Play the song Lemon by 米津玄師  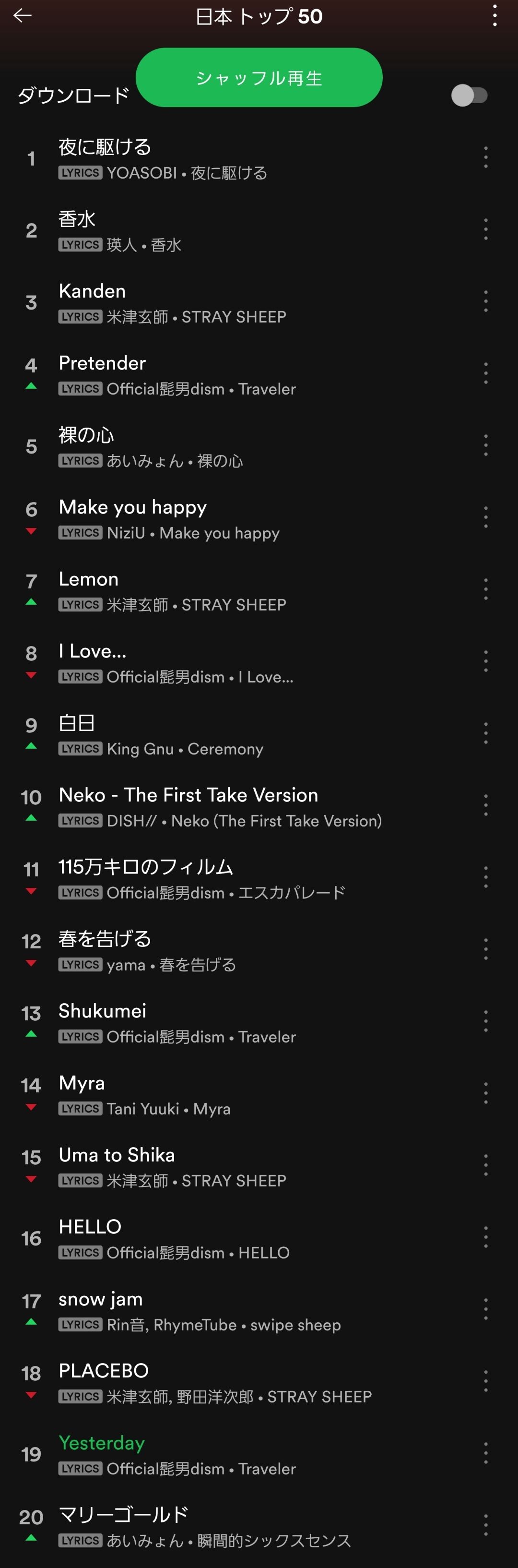(259, 590)
